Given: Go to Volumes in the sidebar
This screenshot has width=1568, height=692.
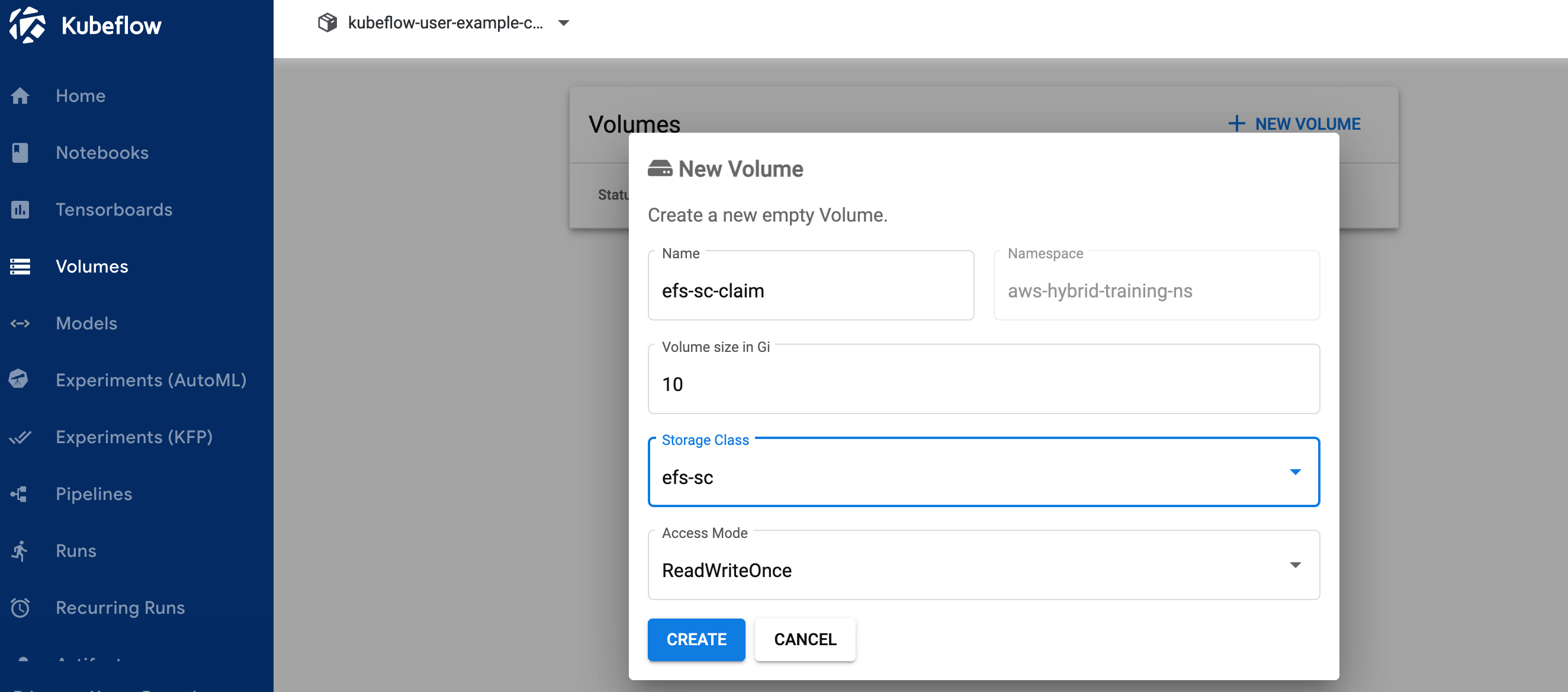Looking at the screenshot, I should [92, 266].
